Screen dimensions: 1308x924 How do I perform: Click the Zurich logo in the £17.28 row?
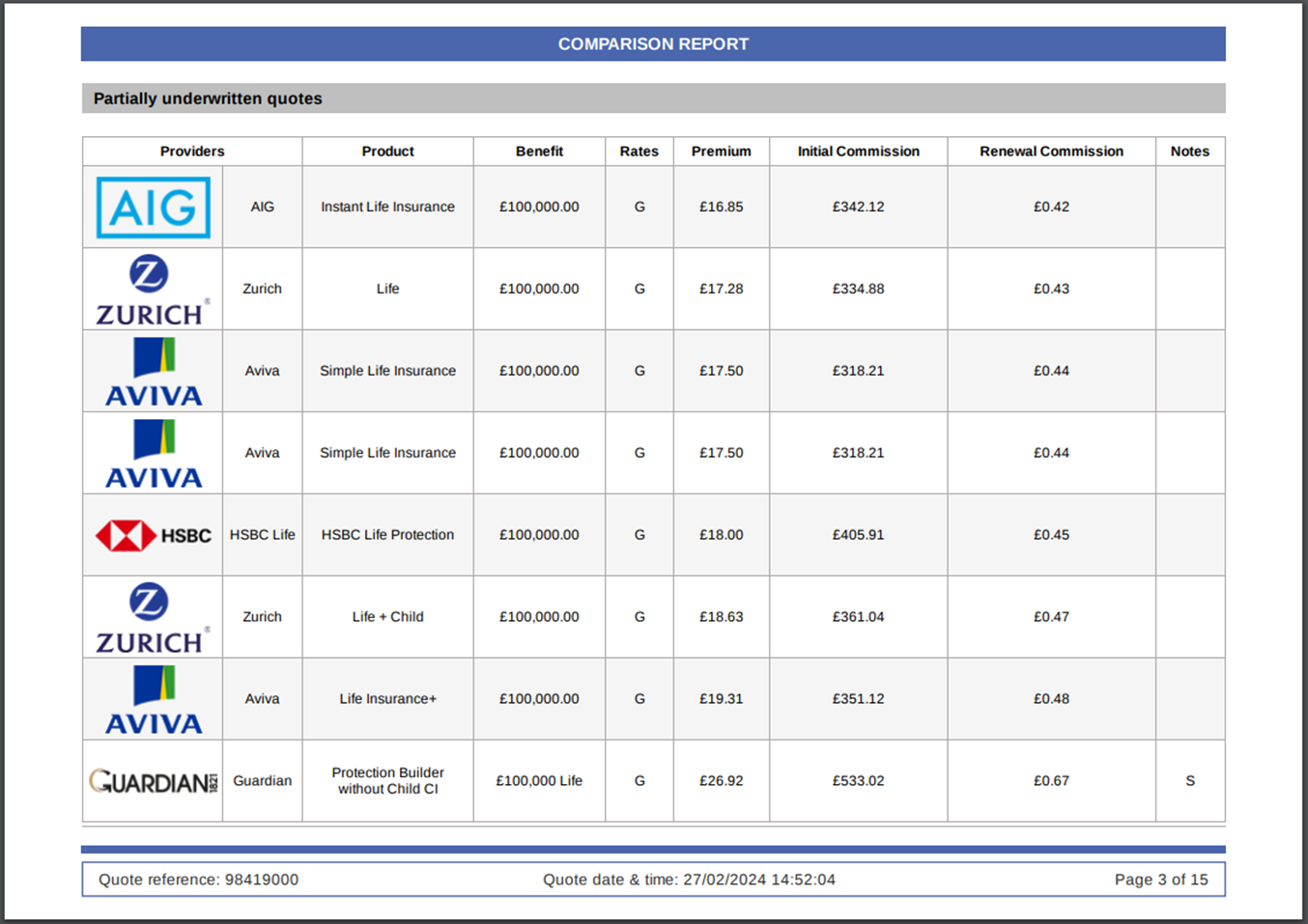[x=152, y=290]
